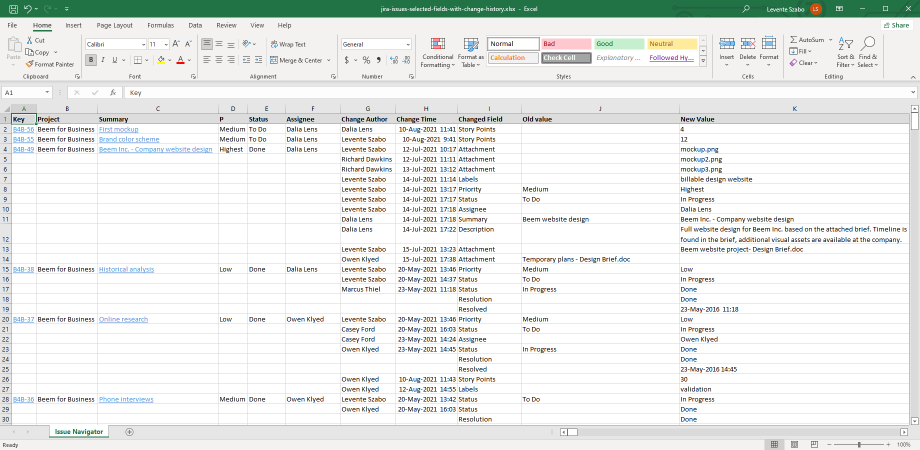Click the Share button
This screenshot has width=920, height=450.
click(895, 24)
